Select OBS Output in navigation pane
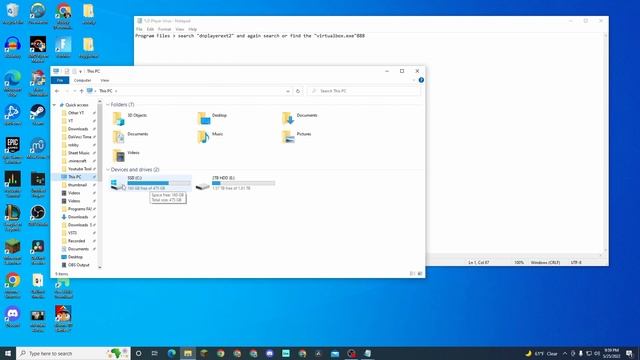Screen dimensions: 640x360 pos(78,265)
